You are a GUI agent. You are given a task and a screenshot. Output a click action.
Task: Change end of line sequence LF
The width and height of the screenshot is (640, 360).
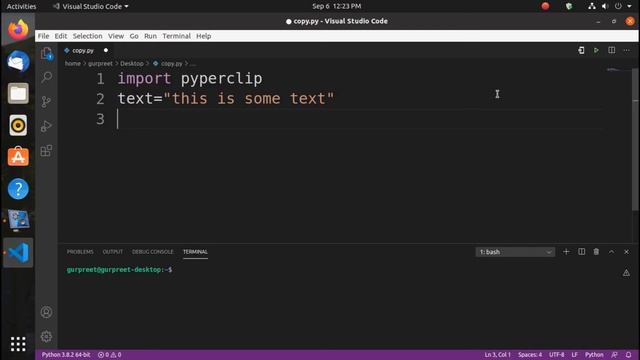(x=574, y=355)
